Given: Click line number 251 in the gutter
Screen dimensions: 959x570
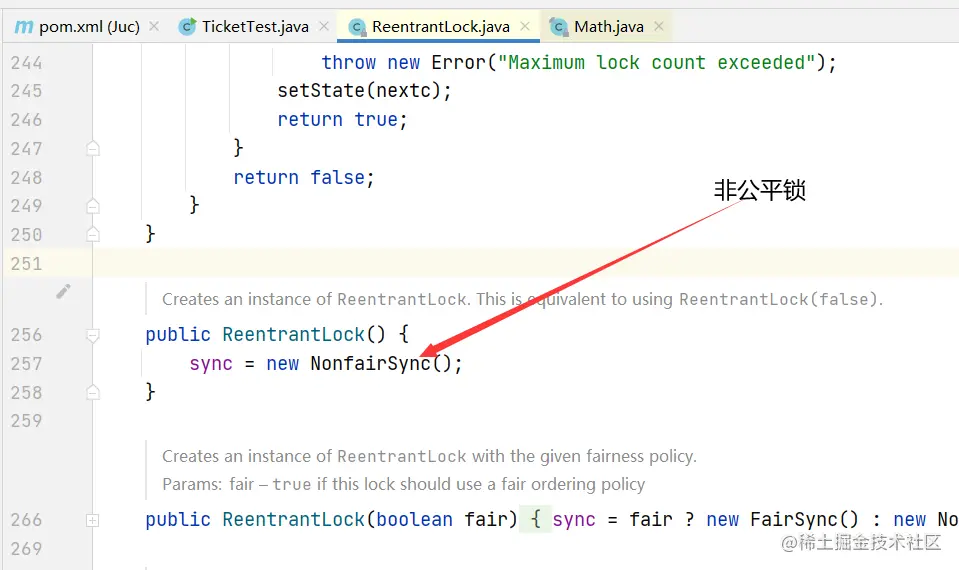Looking at the screenshot, I should (x=26, y=264).
